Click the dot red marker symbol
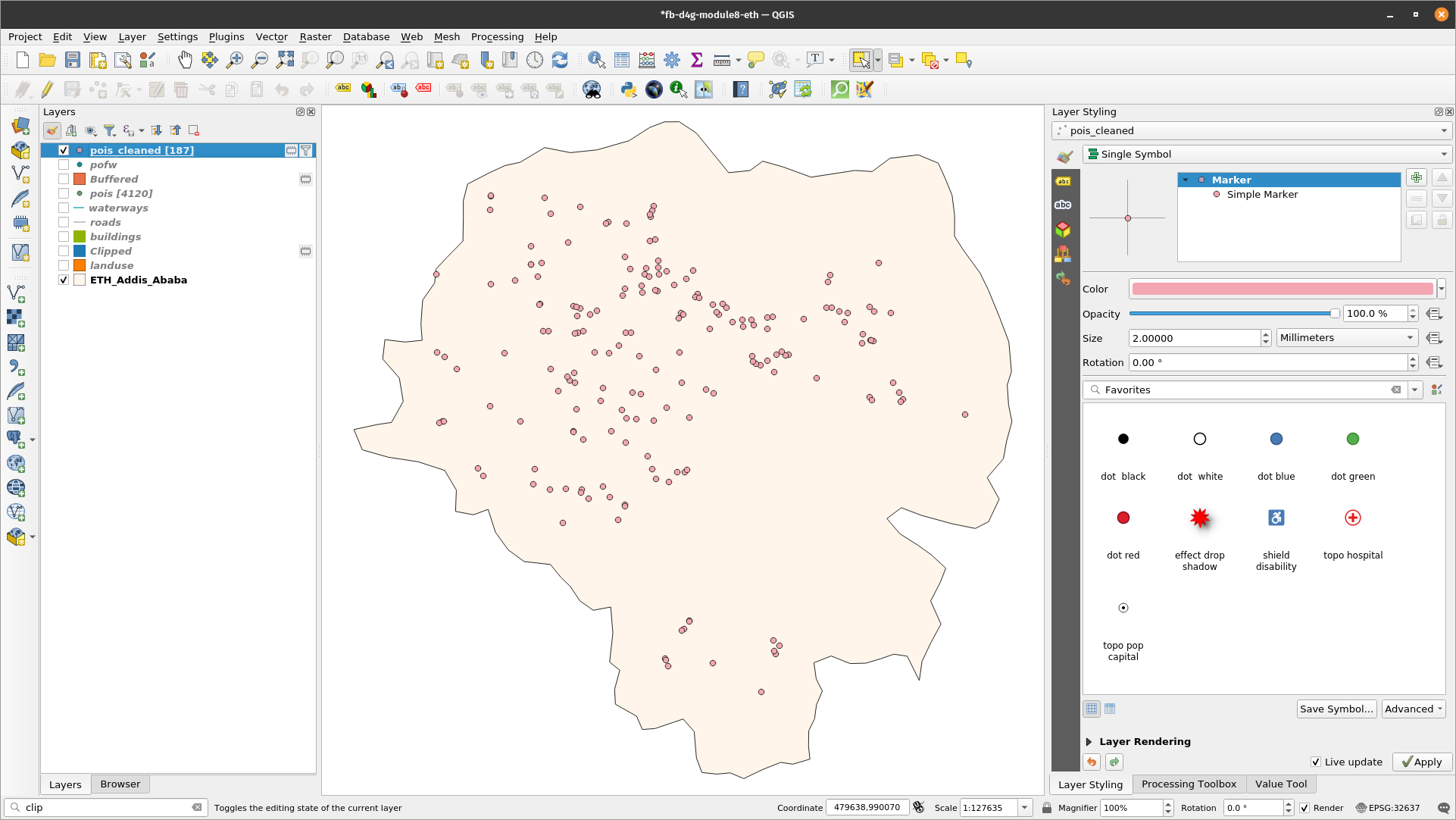 (1122, 517)
